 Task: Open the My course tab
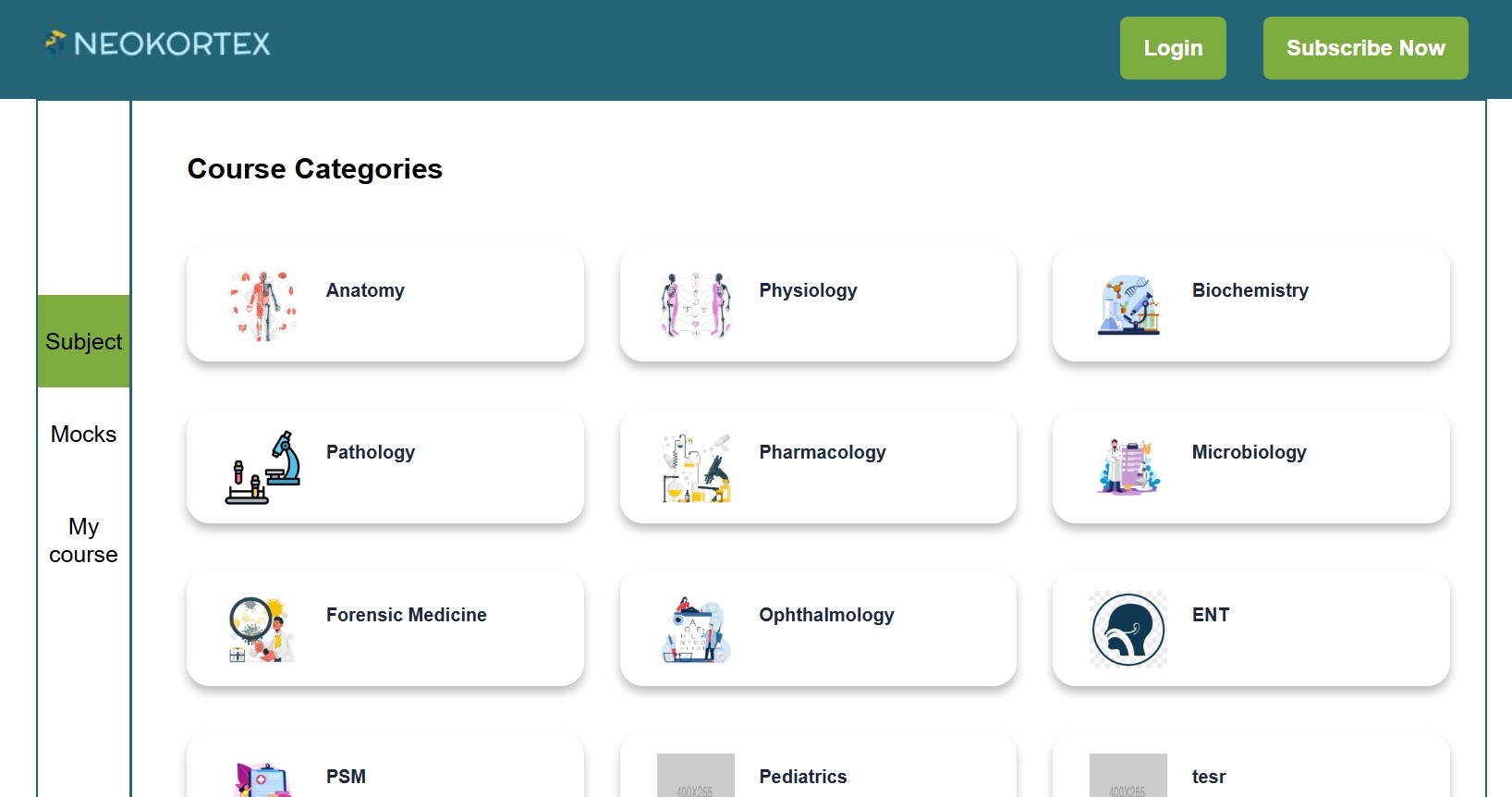(x=83, y=540)
